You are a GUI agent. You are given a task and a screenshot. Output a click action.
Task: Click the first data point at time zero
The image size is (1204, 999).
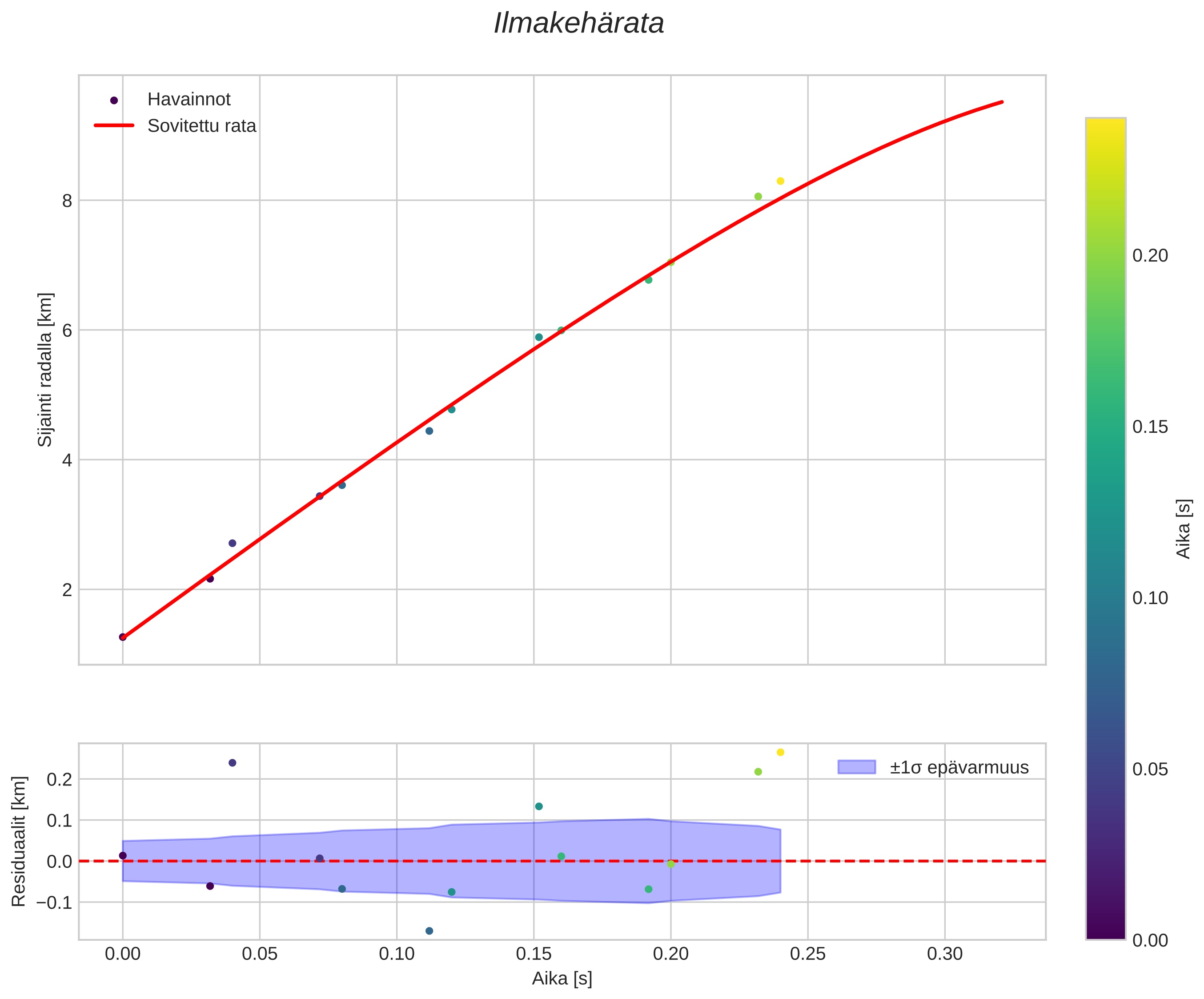(x=123, y=637)
